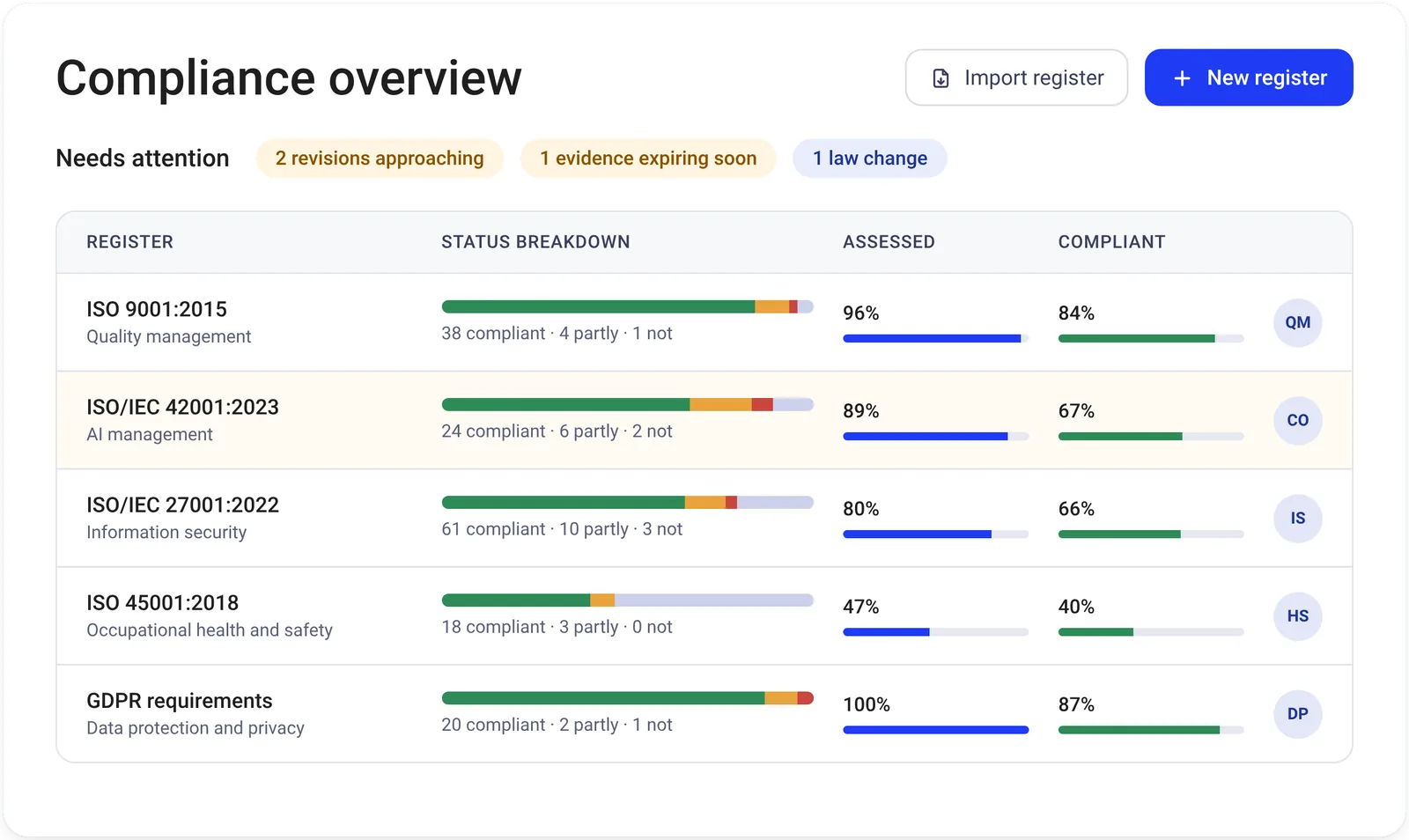Click '24 compliant · 6 partly · 2 not' text

(557, 431)
